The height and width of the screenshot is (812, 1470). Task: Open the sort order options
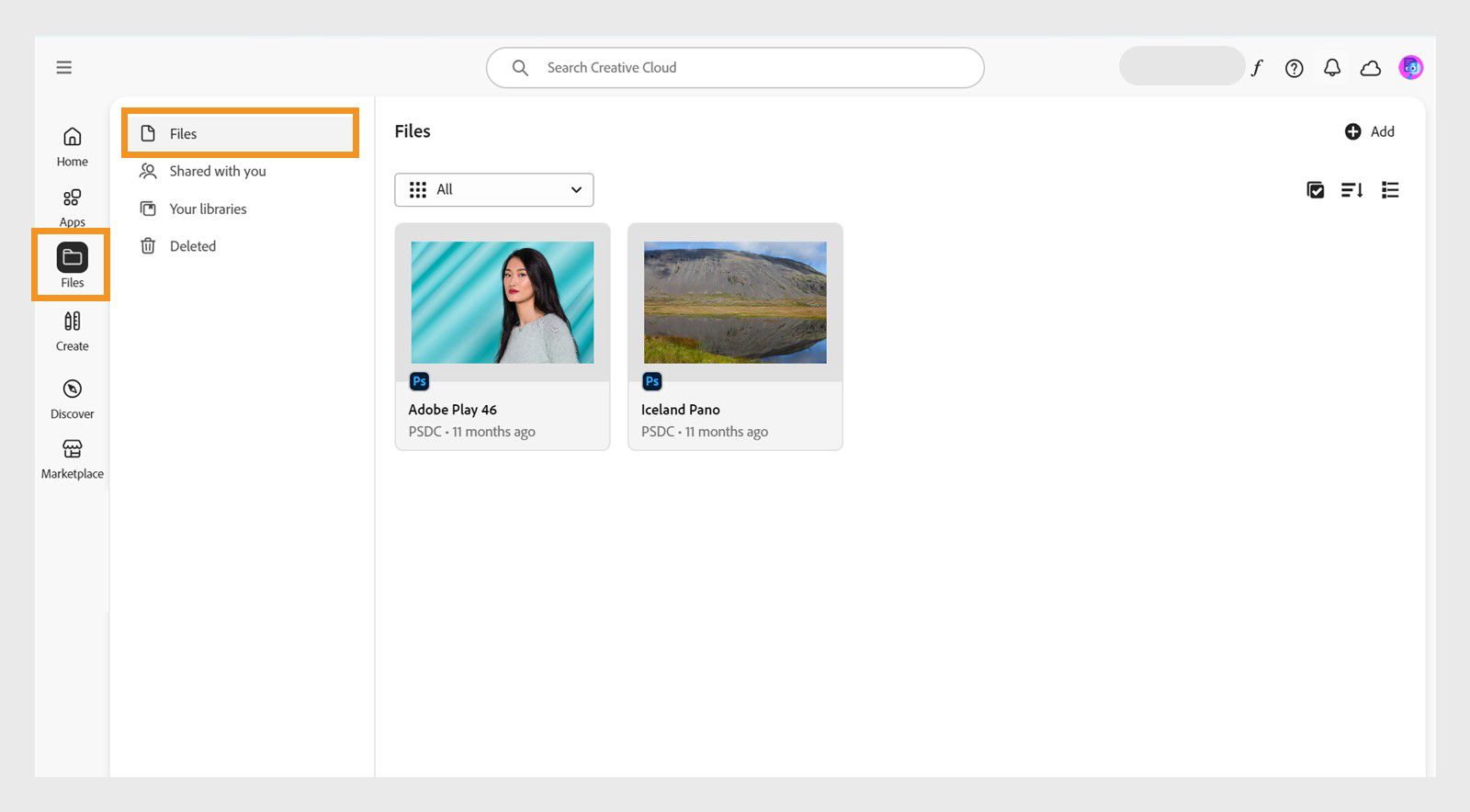1351,190
